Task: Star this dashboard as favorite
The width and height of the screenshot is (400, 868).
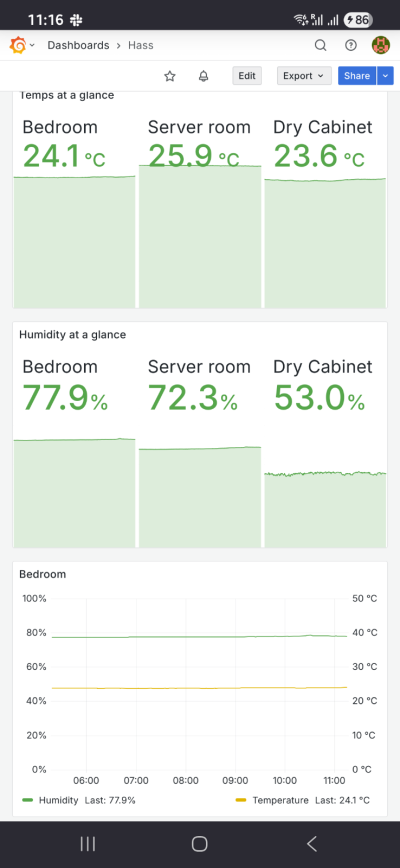Action: (170, 76)
